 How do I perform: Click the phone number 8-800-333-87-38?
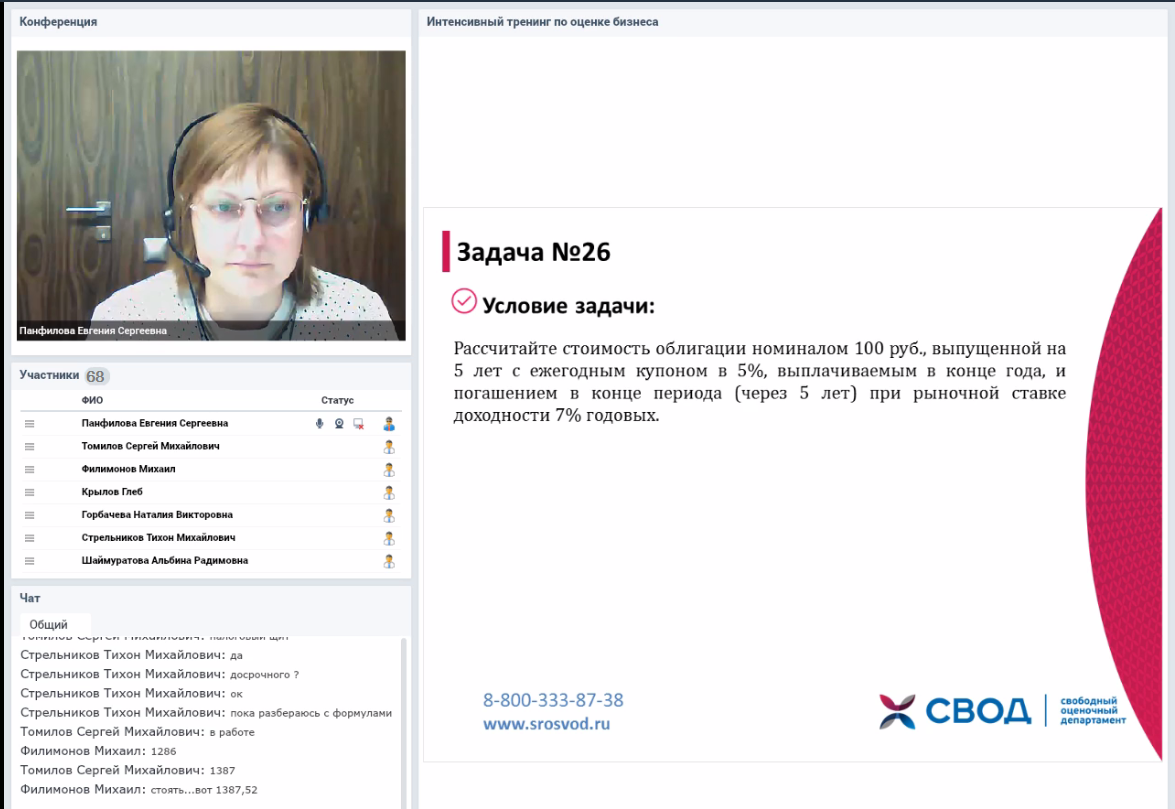click(553, 700)
